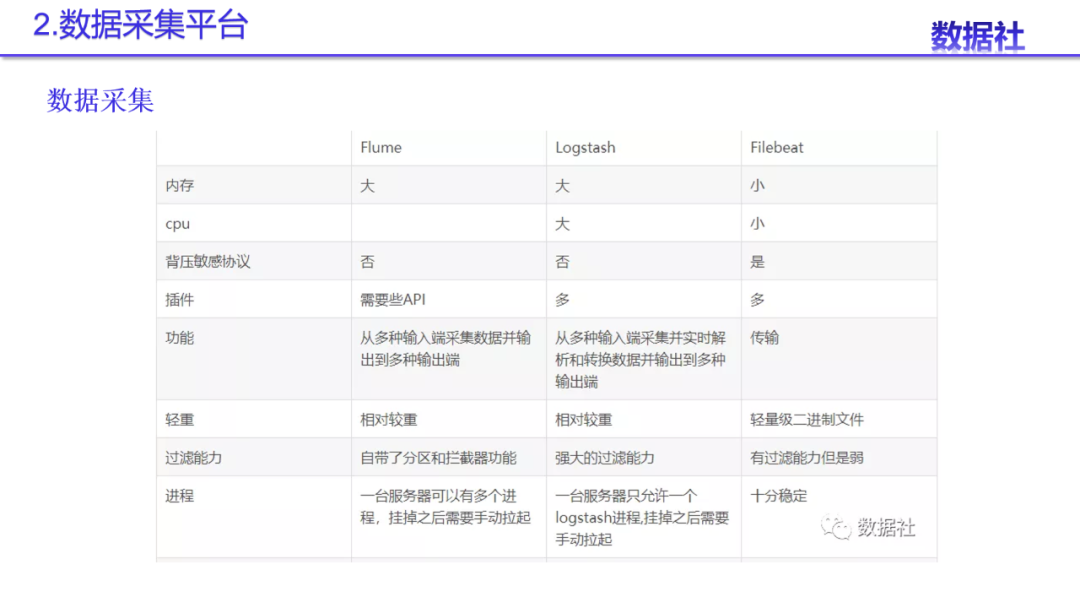Image resolution: width=1080 pixels, height=608 pixels.
Task: Click '多' in Logstash 插件 cell
Action: pyautogui.click(x=563, y=300)
